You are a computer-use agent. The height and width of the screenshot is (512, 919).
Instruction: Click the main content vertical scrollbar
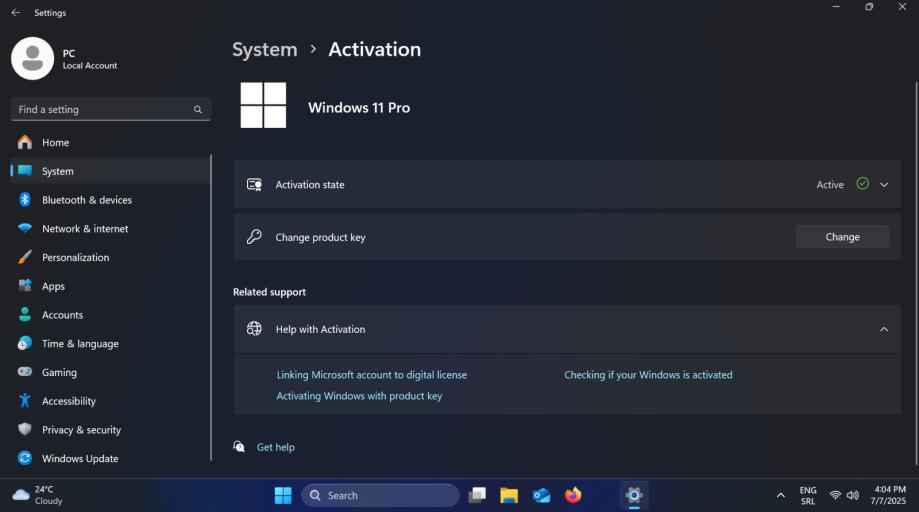click(x=917, y=272)
